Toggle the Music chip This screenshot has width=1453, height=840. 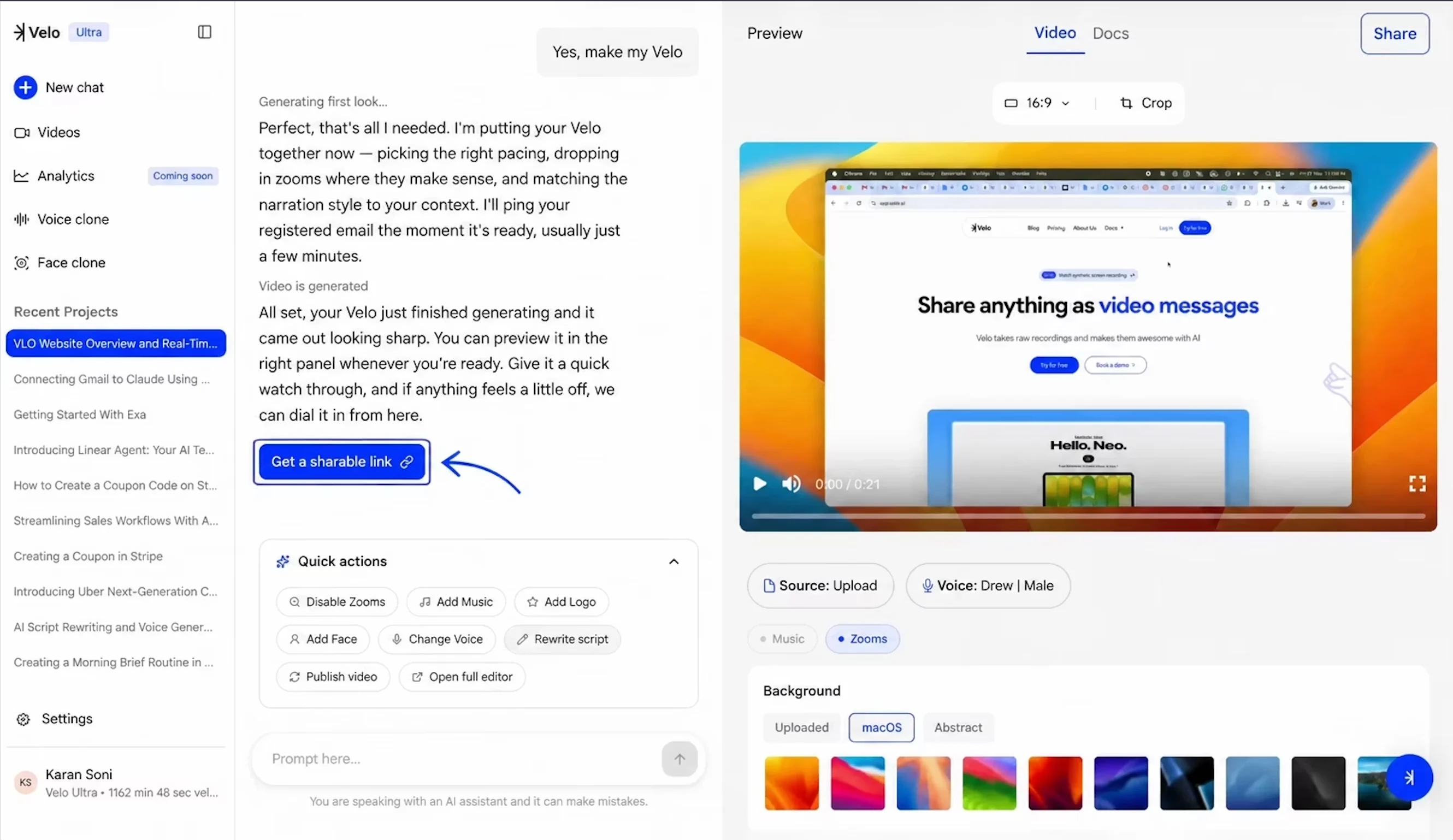(x=782, y=639)
